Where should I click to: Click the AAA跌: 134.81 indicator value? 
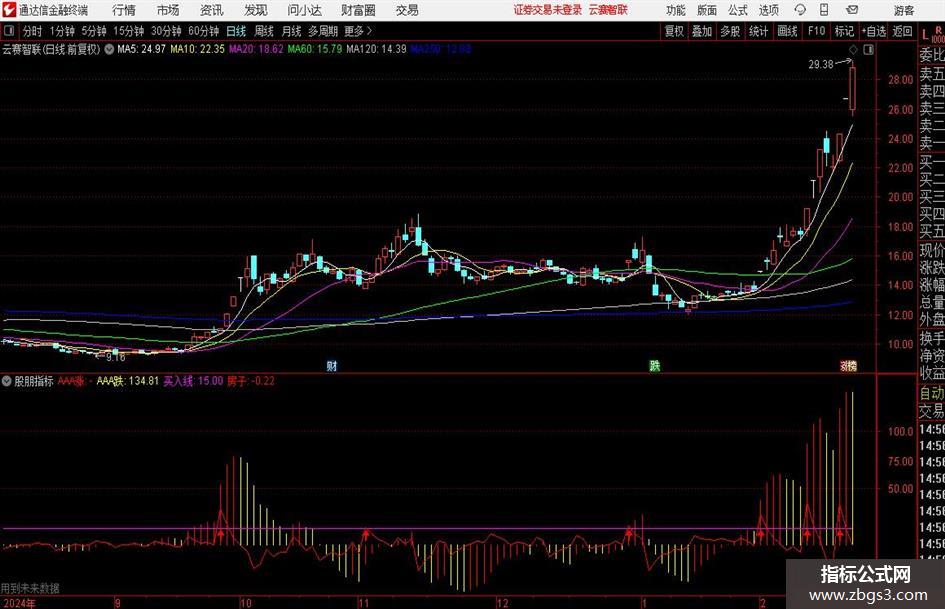point(128,381)
